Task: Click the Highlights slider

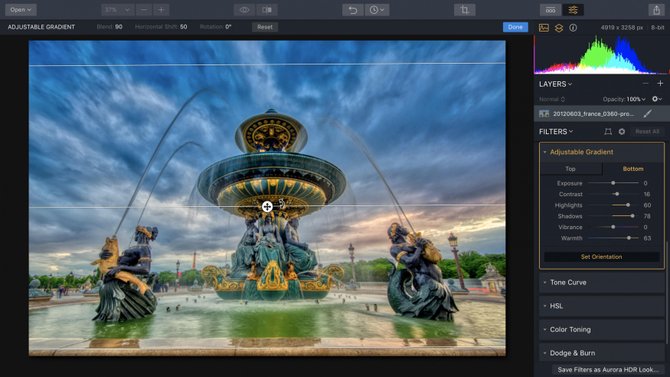Action: click(613, 205)
